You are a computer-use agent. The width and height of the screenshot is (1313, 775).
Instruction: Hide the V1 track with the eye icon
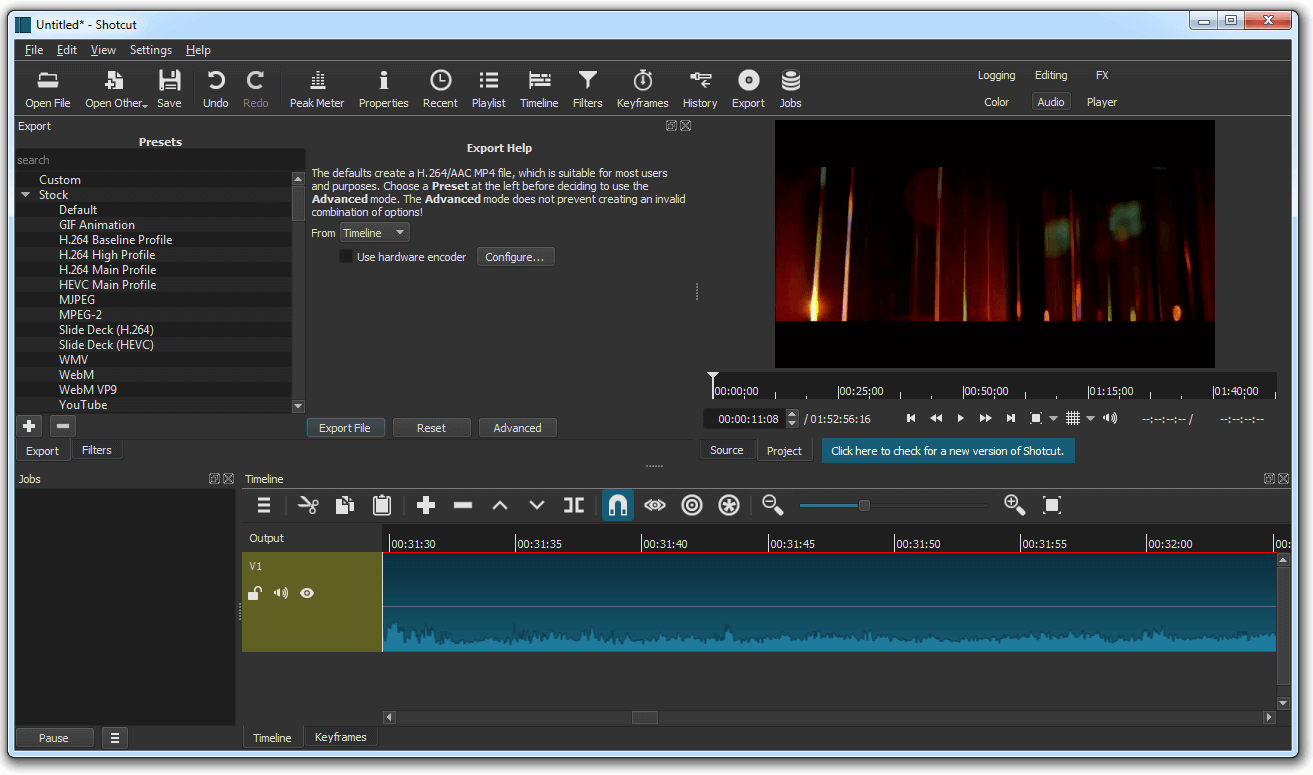(x=307, y=593)
